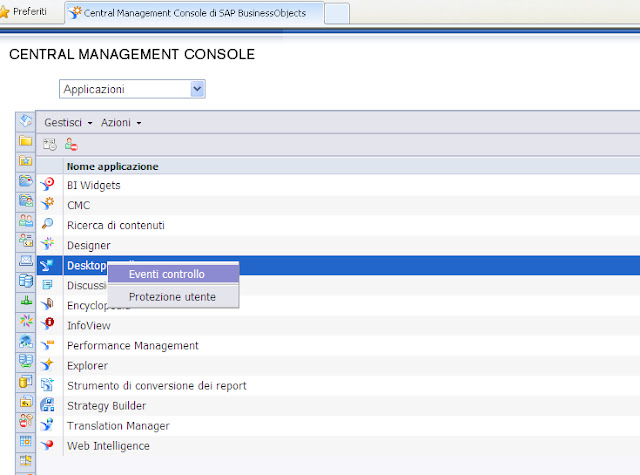Open the Connections green plug sidebar icon
This screenshot has height=475, width=640.
click(x=26, y=300)
